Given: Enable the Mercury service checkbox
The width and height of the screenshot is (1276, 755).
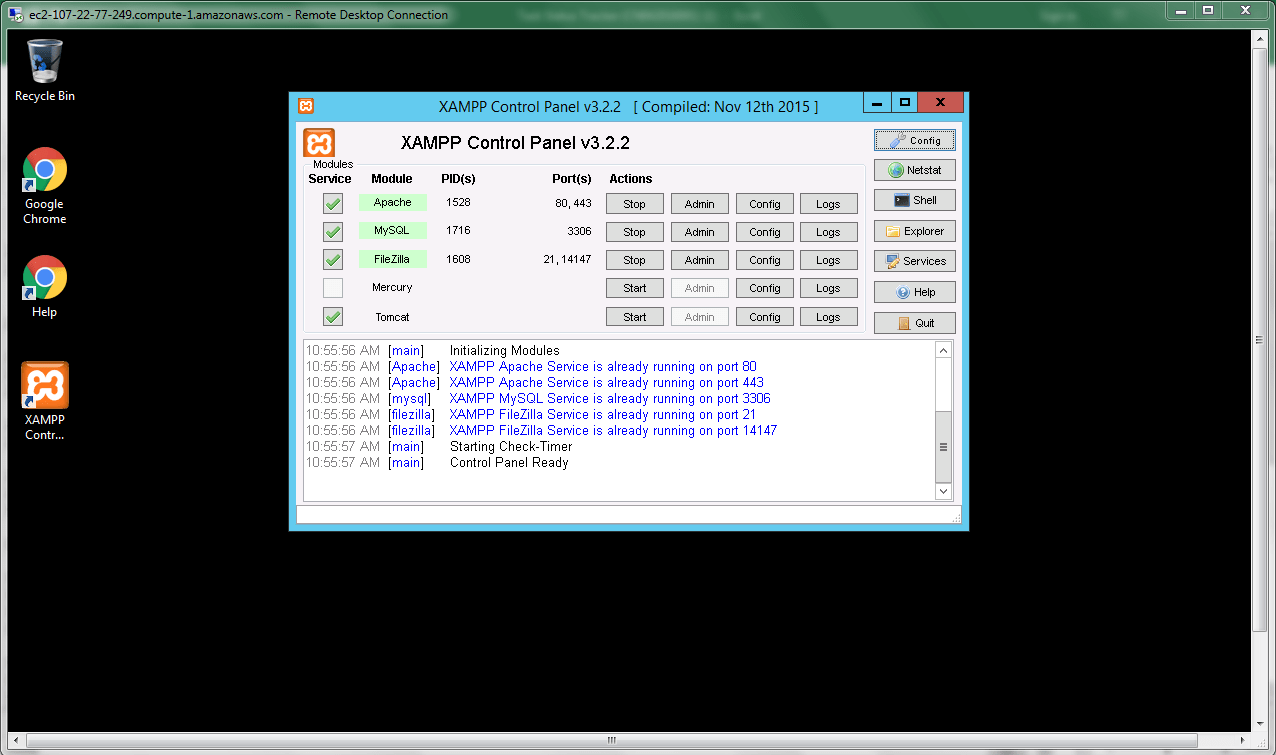Looking at the screenshot, I should 333,288.
